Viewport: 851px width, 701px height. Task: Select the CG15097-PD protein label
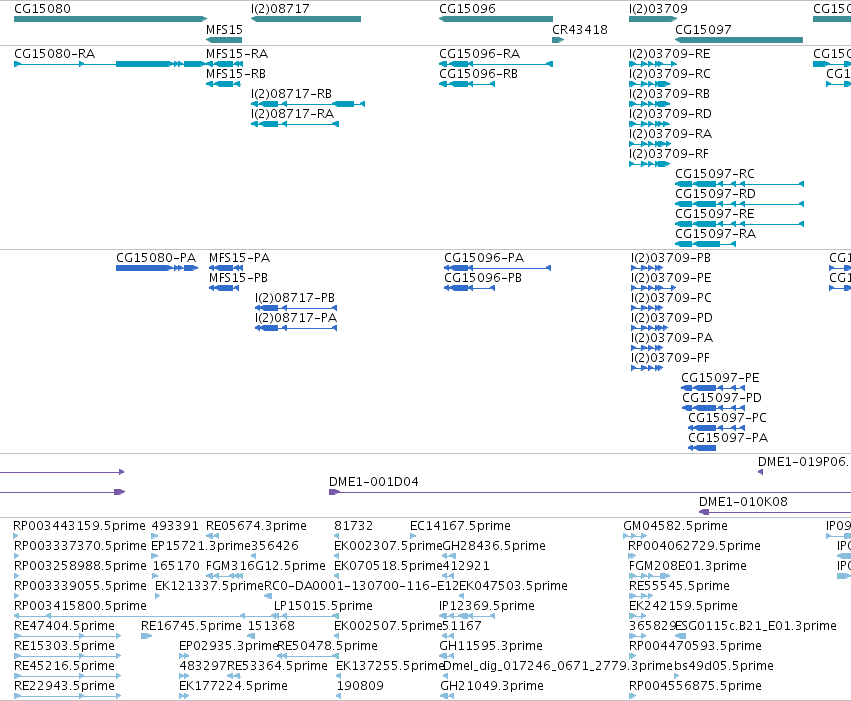click(x=722, y=398)
